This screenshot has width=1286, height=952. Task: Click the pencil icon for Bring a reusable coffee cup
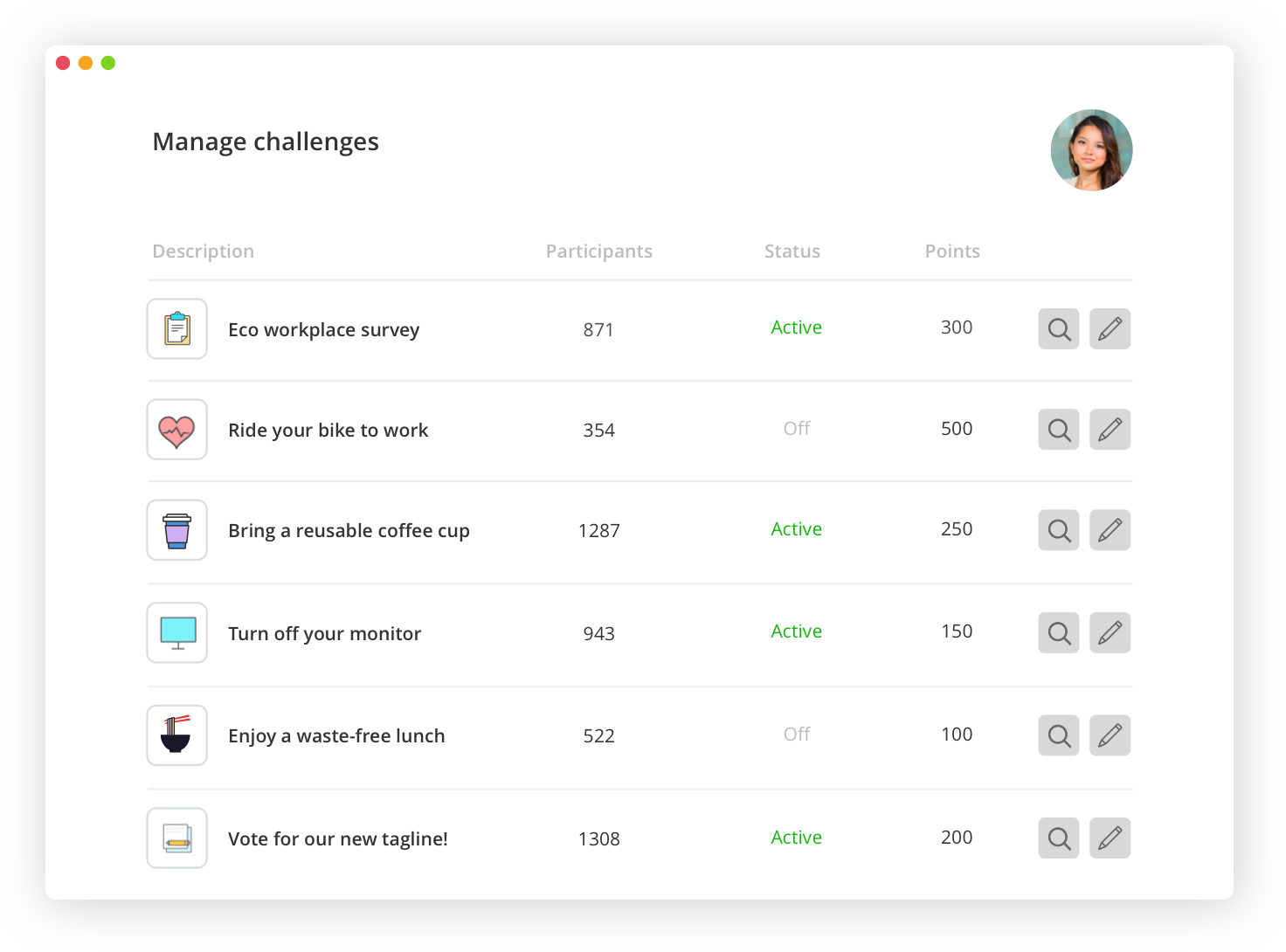click(x=1110, y=530)
